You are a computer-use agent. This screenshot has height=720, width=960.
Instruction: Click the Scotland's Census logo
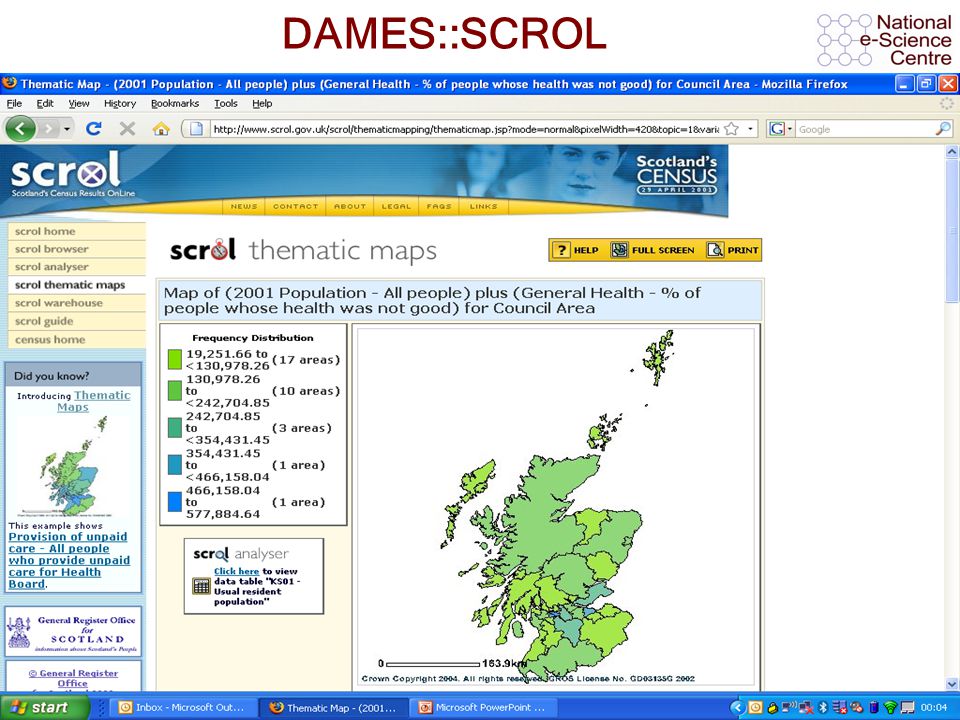677,174
